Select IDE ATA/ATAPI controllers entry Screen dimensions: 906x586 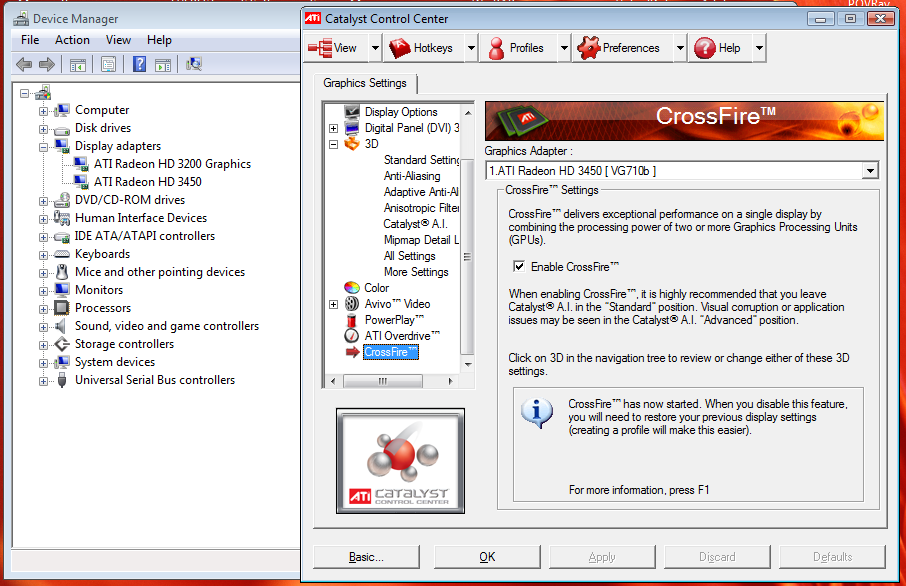(144, 236)
